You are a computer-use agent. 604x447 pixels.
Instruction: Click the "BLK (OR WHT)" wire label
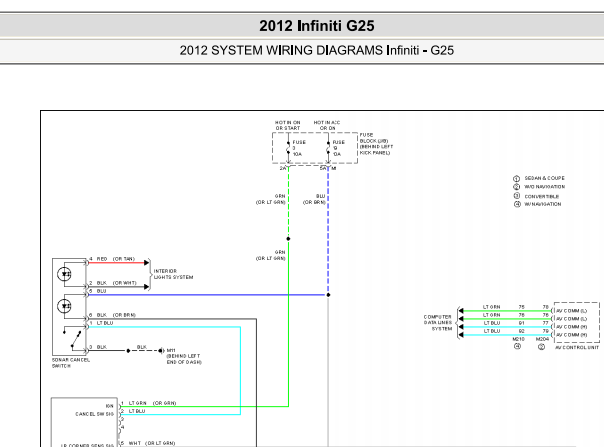pyautogui.click(x=116, y=282)
